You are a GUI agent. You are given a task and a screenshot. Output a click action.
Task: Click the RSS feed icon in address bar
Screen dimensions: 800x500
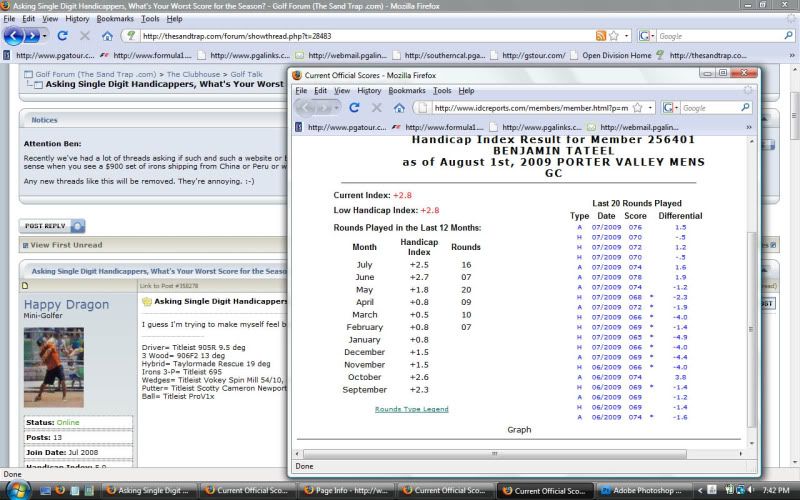click(x=601, y=36)
